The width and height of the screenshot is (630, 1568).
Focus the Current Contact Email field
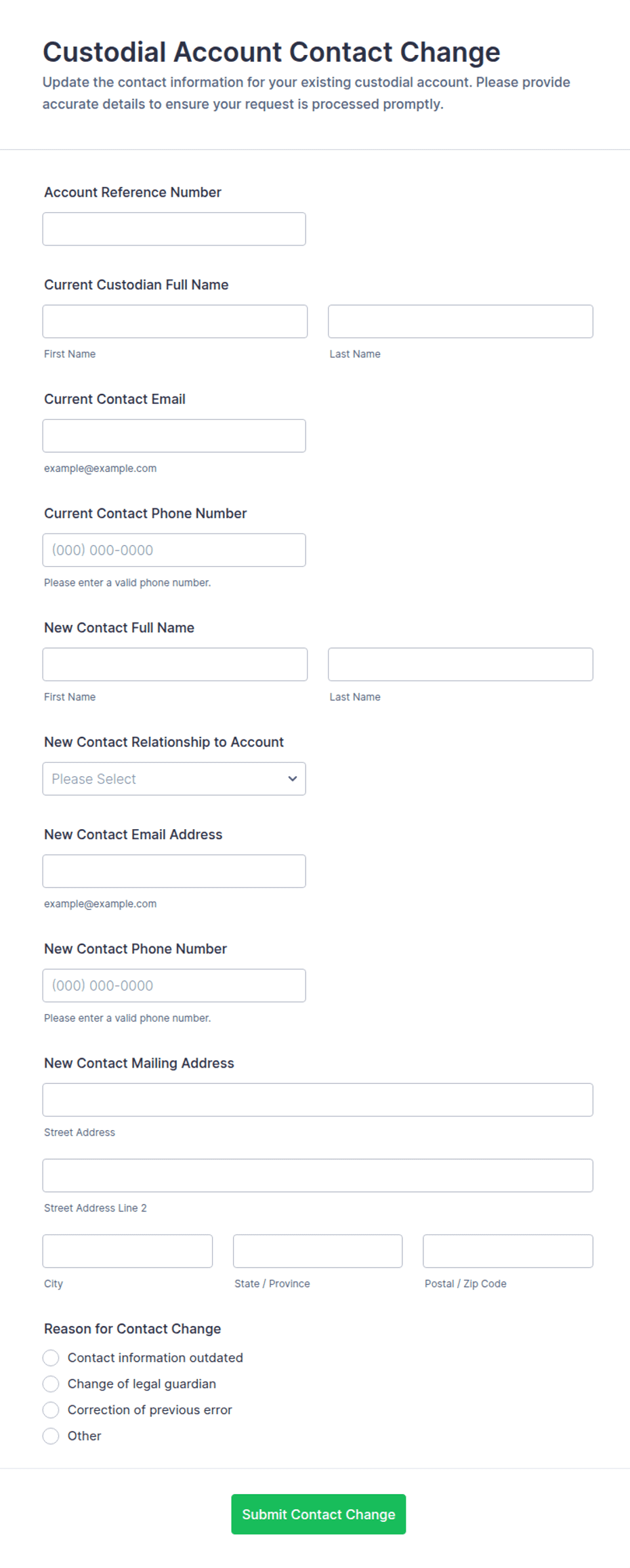[x=174, y=436]
